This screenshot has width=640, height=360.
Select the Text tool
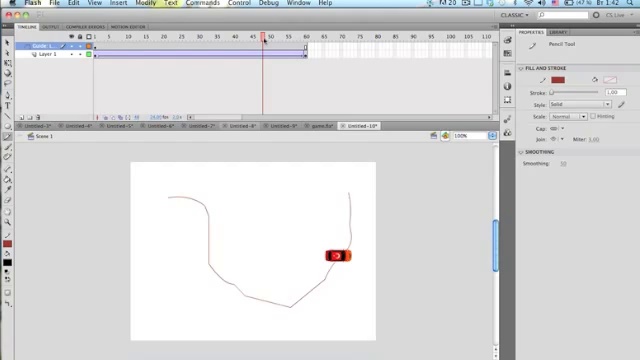click(x=7, y=106)
